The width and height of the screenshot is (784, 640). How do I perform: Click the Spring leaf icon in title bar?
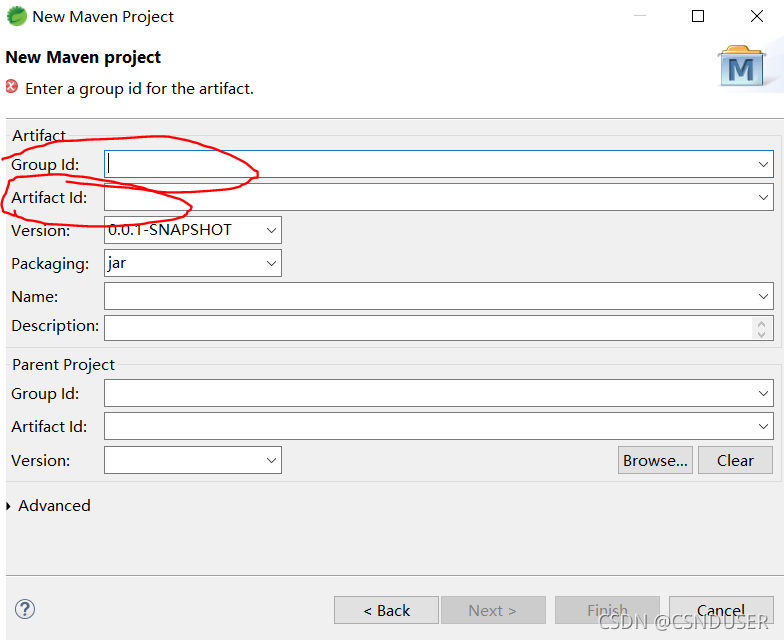(x=16, y=16)
